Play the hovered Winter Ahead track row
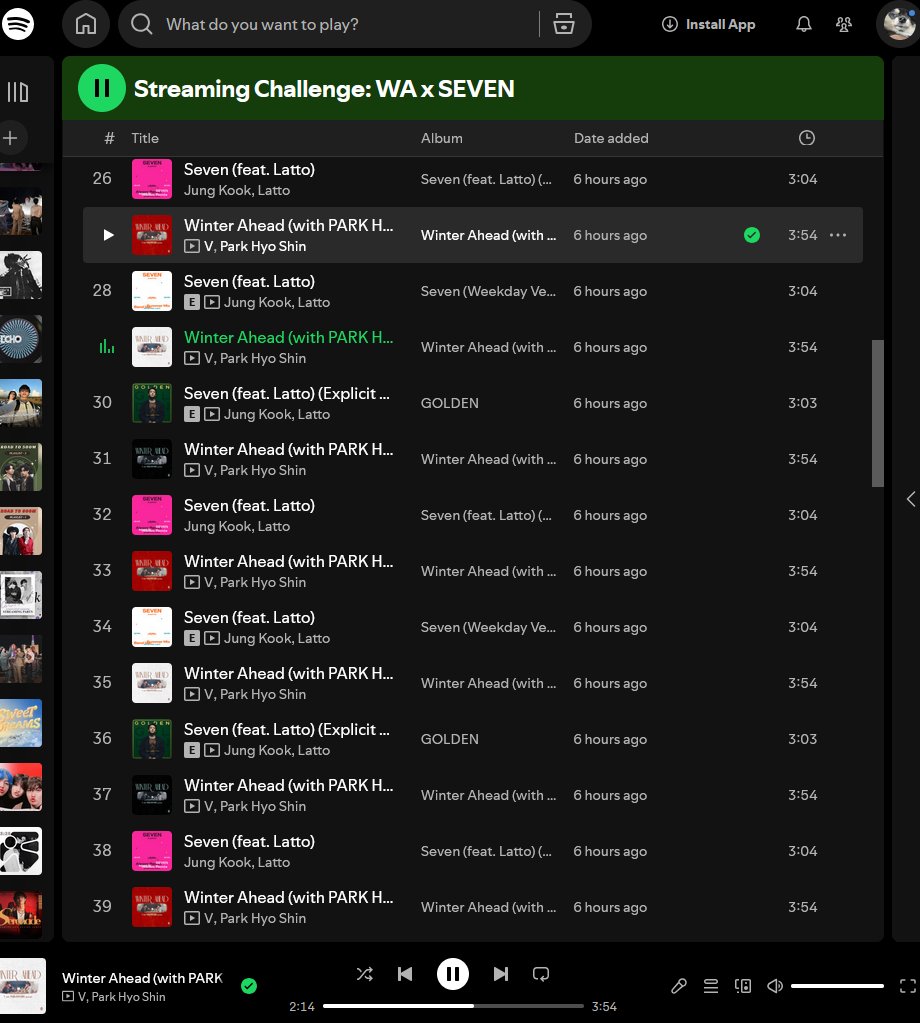Viewport: 920px width, 1023px height. [x=108, y=235]
